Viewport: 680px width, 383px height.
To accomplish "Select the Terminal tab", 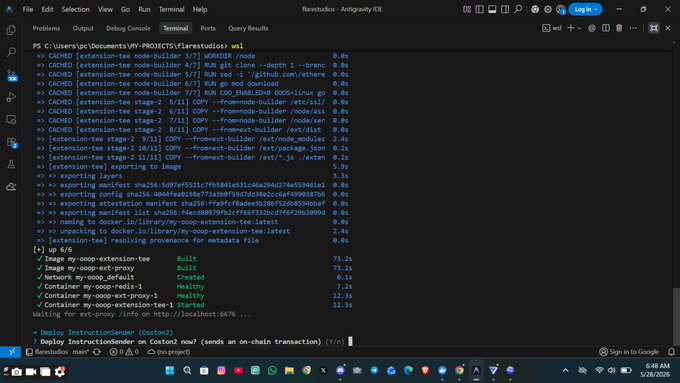I will tap(175, 28).
